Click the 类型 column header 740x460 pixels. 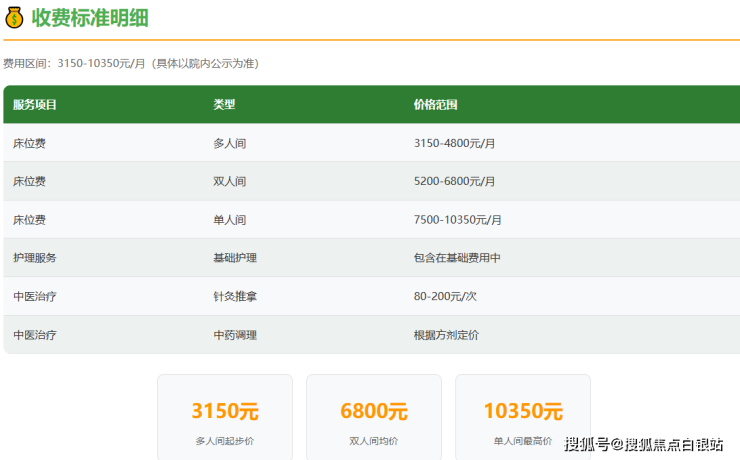pyautogui.click(x=224, y=104)
